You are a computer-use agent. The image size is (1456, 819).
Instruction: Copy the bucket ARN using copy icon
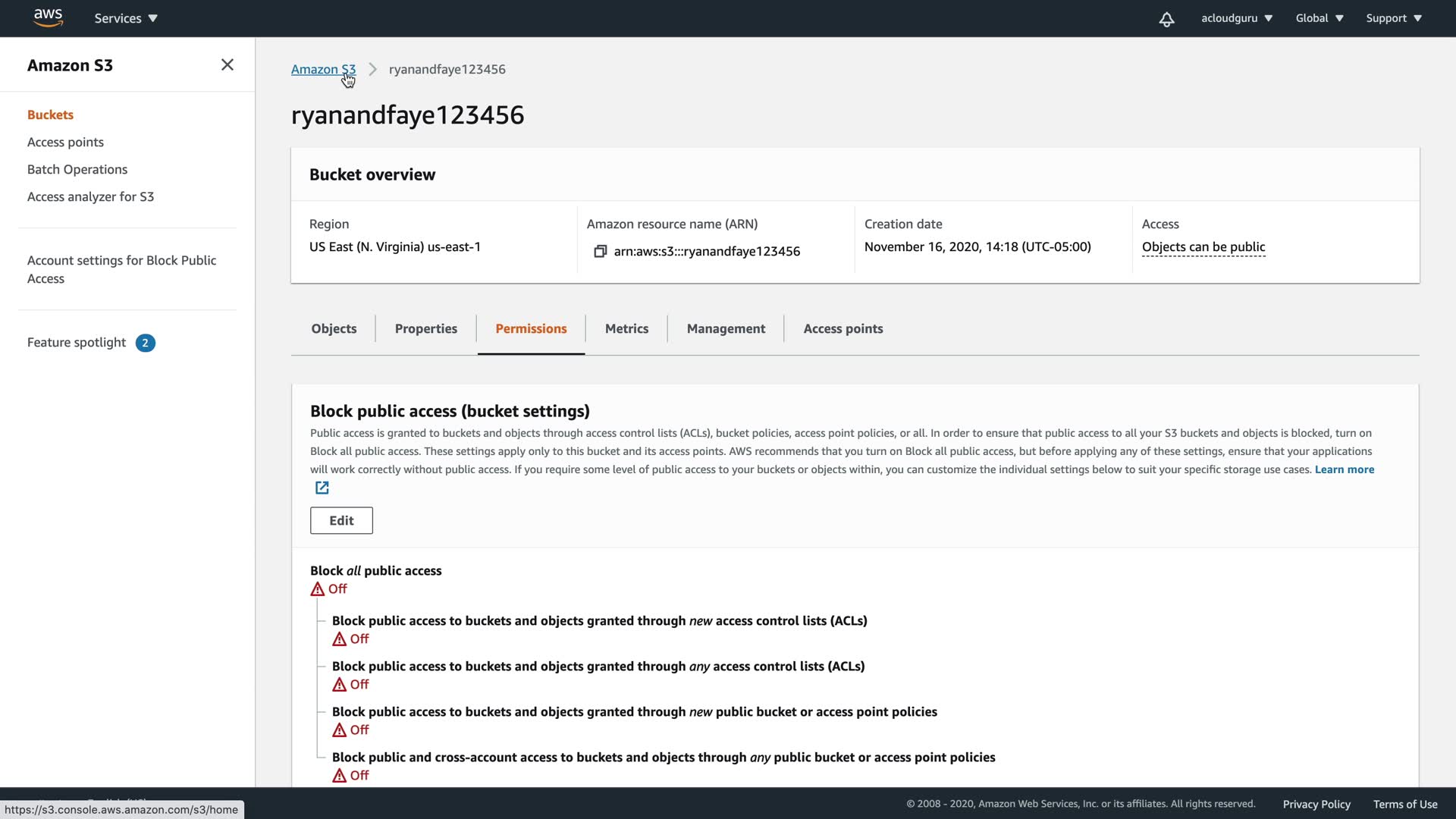point(600,251)
